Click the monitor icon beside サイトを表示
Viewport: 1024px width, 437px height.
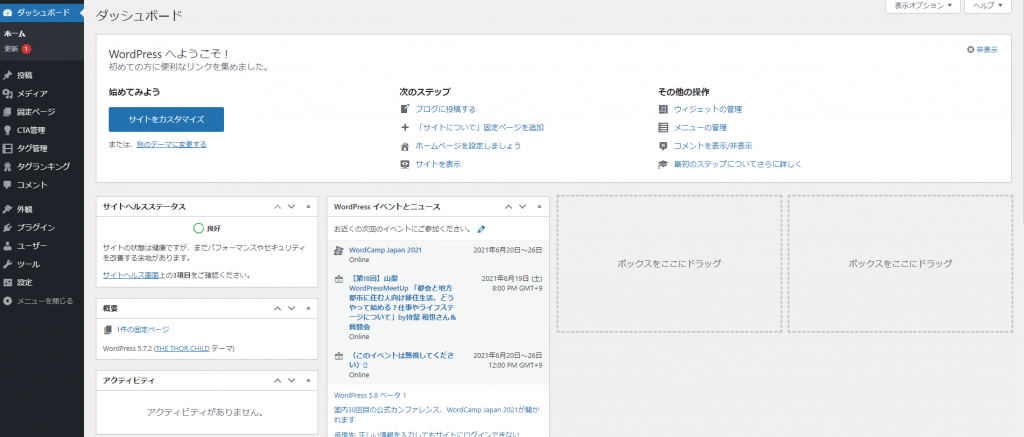[x=405, y=164]
